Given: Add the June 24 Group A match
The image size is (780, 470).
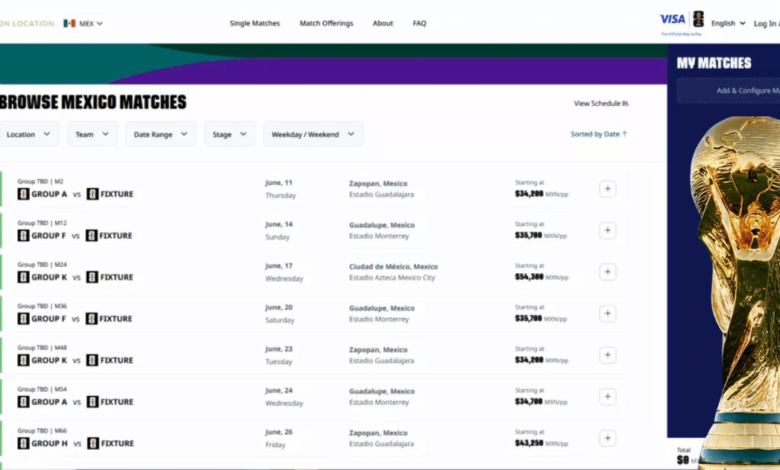Looking at the screenshot, I should [x=607, y=396].
